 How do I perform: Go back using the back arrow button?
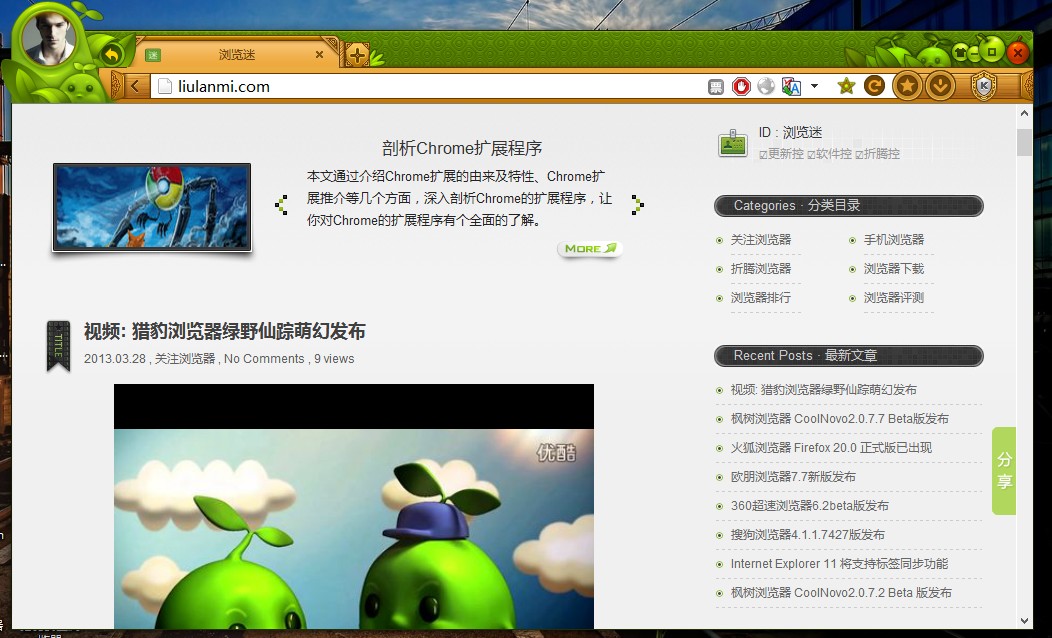coord(136,86)
